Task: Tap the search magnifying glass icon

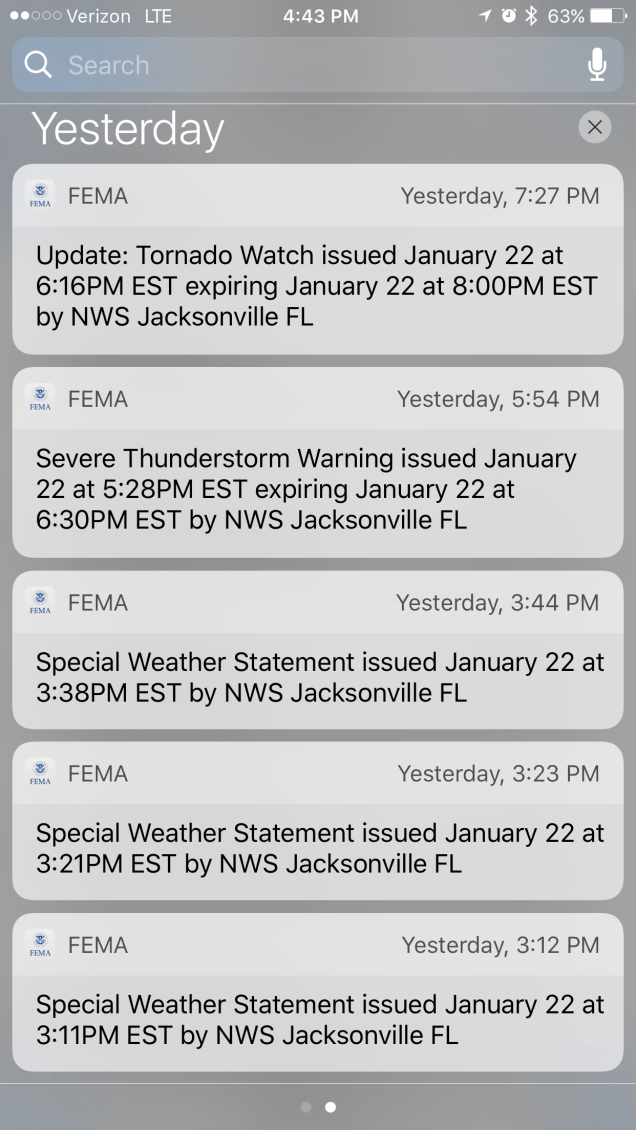Action: (x=38, y=65)
